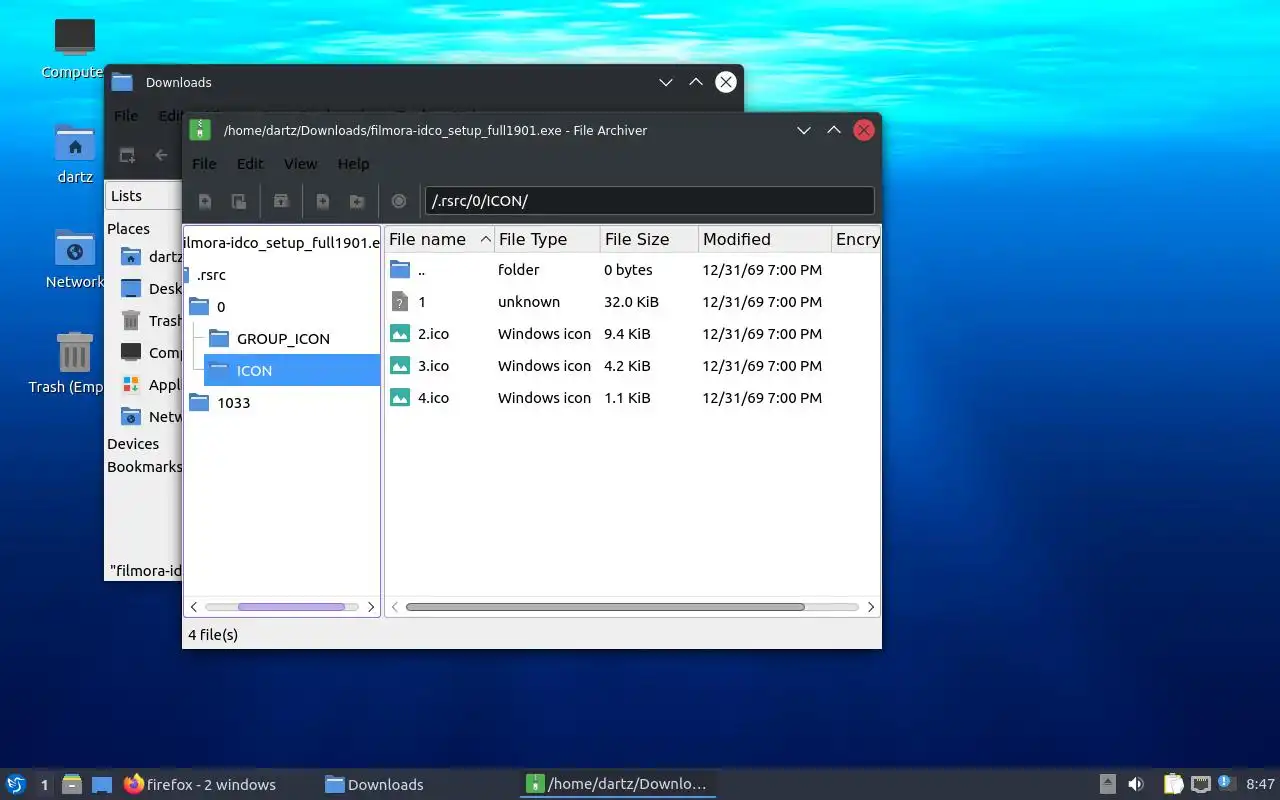Click the Add folder toolbar icon
1280x800 pixels.
pos(357,201)
